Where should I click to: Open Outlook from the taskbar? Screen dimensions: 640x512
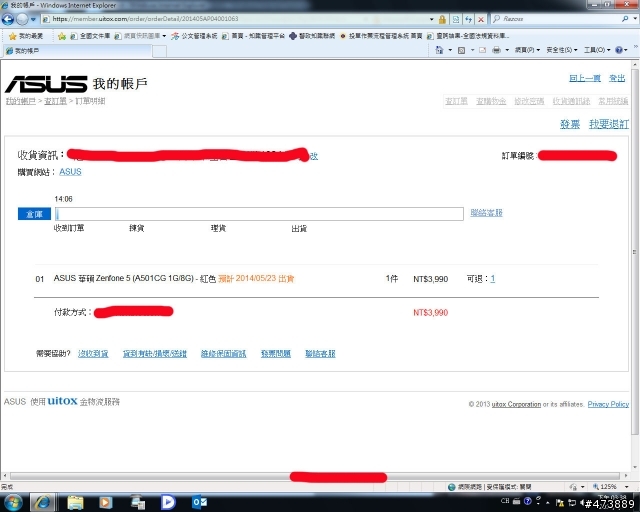click(x=199, y=502)
